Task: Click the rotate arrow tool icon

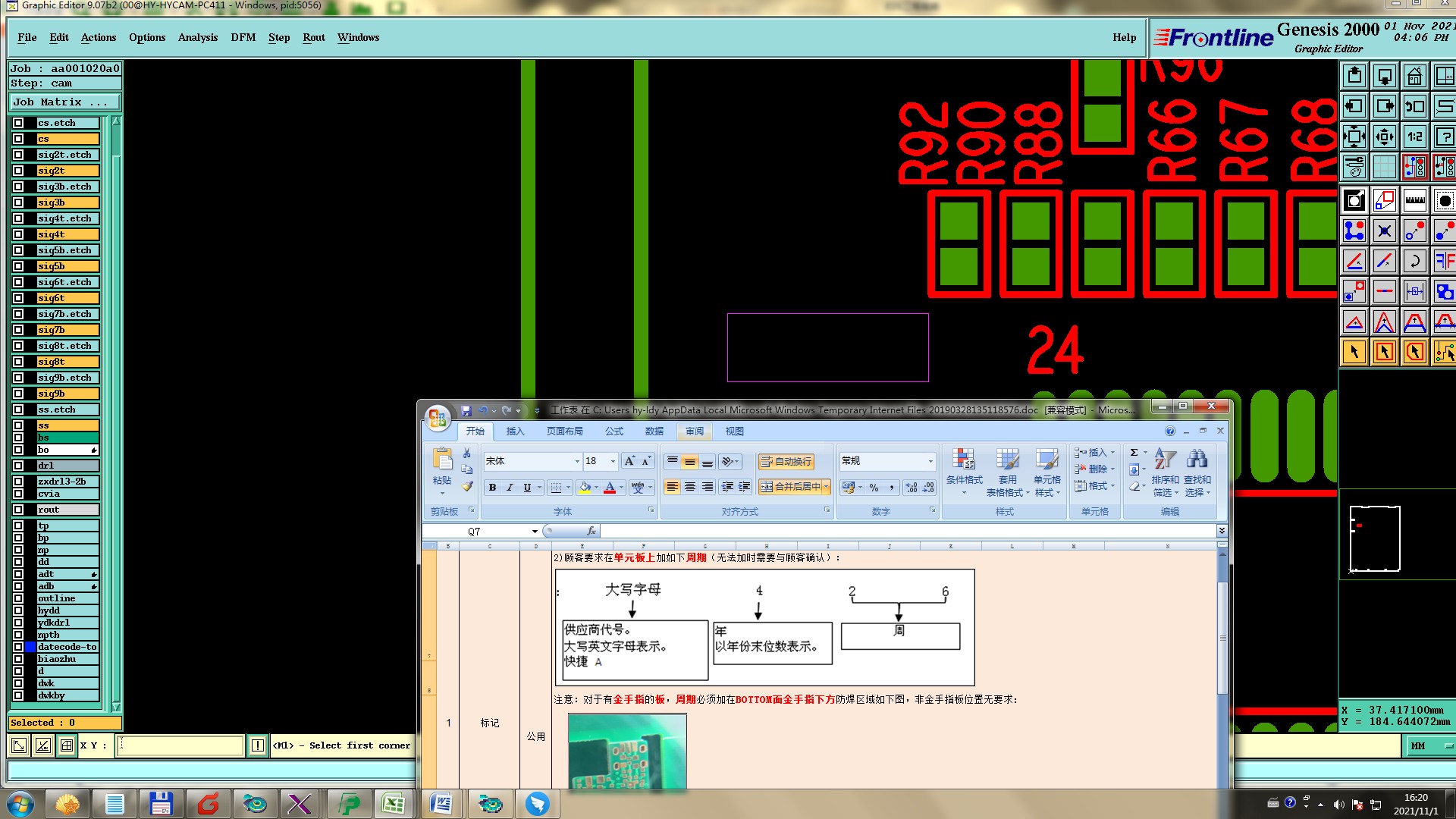Action: click(x=1414, y=262)
